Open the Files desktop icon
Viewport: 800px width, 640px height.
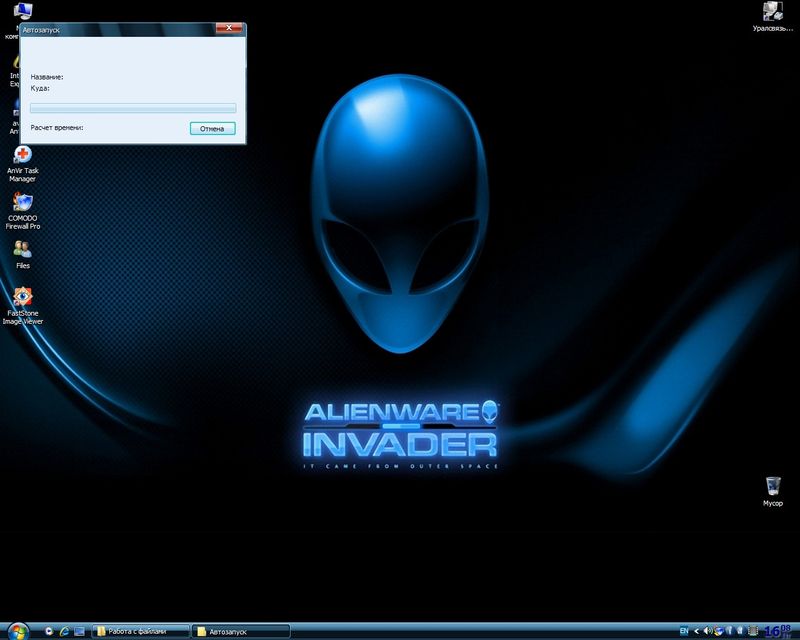22,254
